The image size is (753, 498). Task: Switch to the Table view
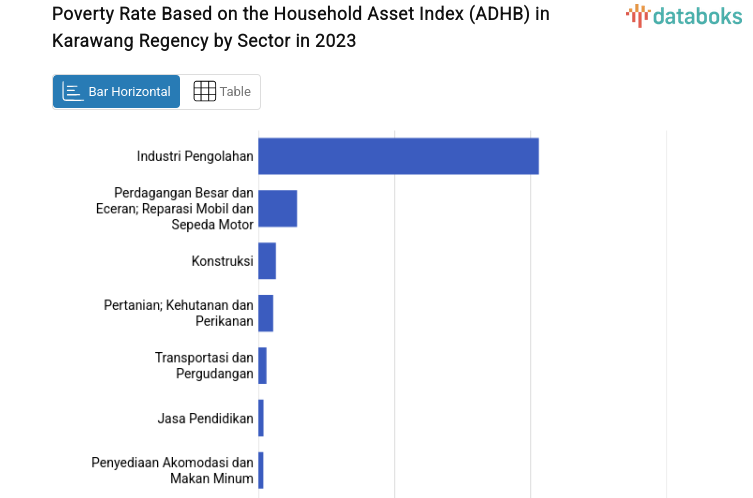coord(222,92)
